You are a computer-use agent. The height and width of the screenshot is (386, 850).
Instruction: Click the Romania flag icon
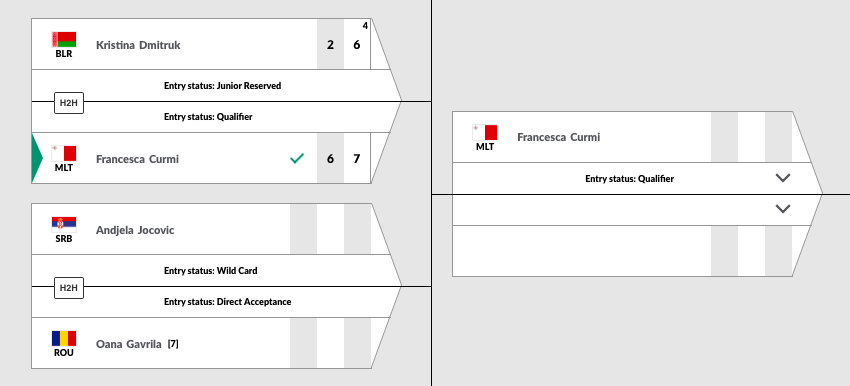64,338
